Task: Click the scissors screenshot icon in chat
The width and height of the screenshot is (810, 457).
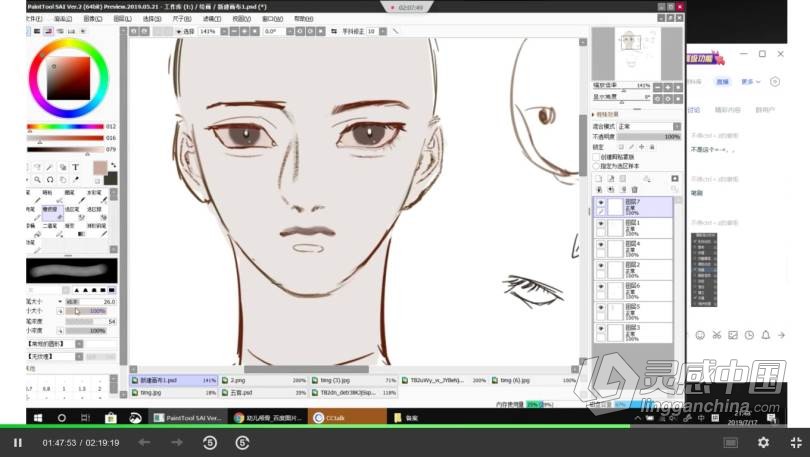Action: pos(716,335)
